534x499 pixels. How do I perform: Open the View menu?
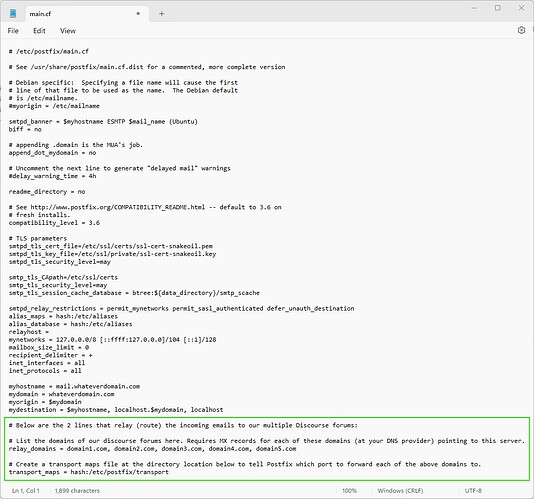click(x=68, y=31)
